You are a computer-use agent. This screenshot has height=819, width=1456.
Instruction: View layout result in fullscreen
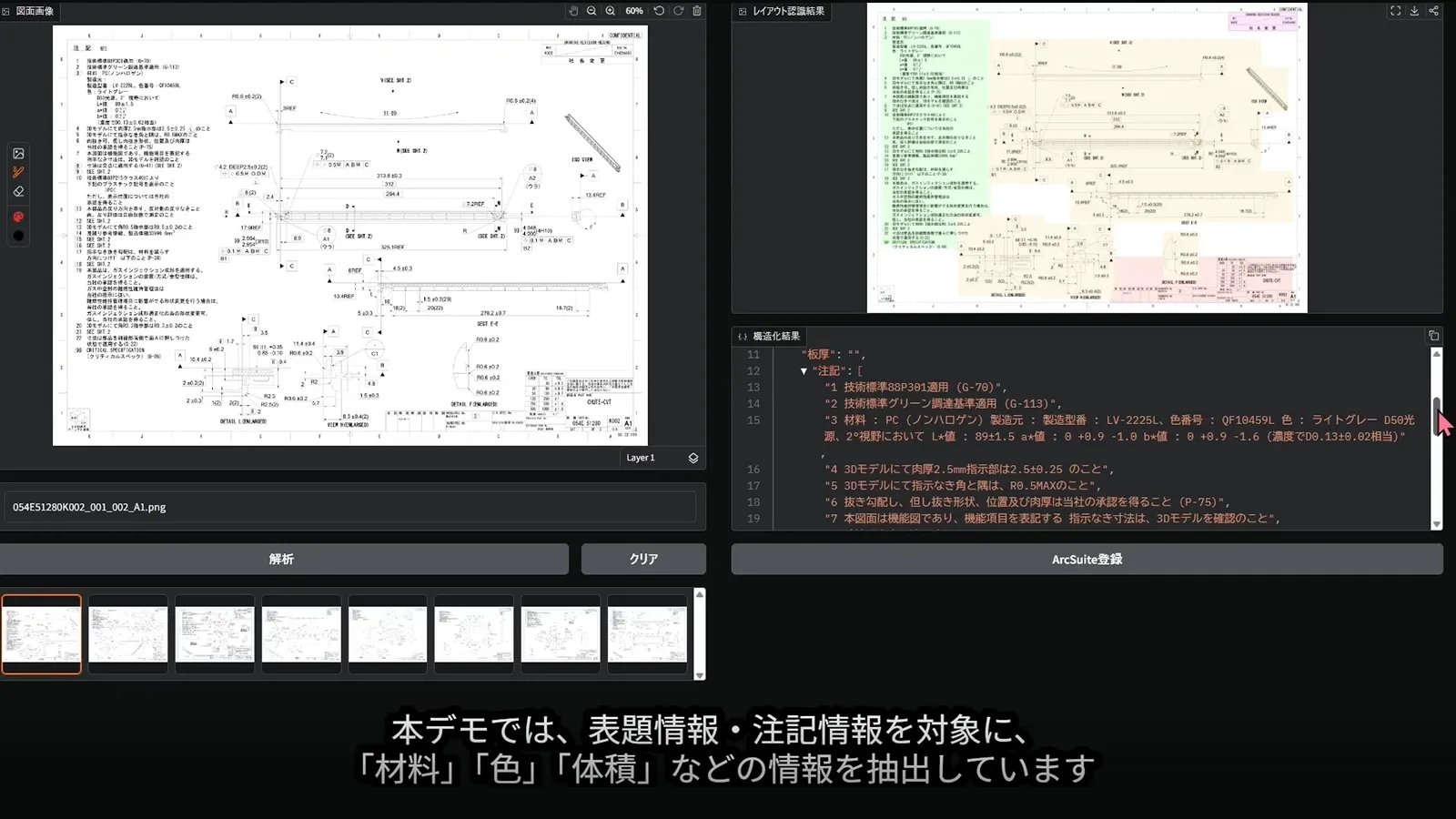[1395, 11]
